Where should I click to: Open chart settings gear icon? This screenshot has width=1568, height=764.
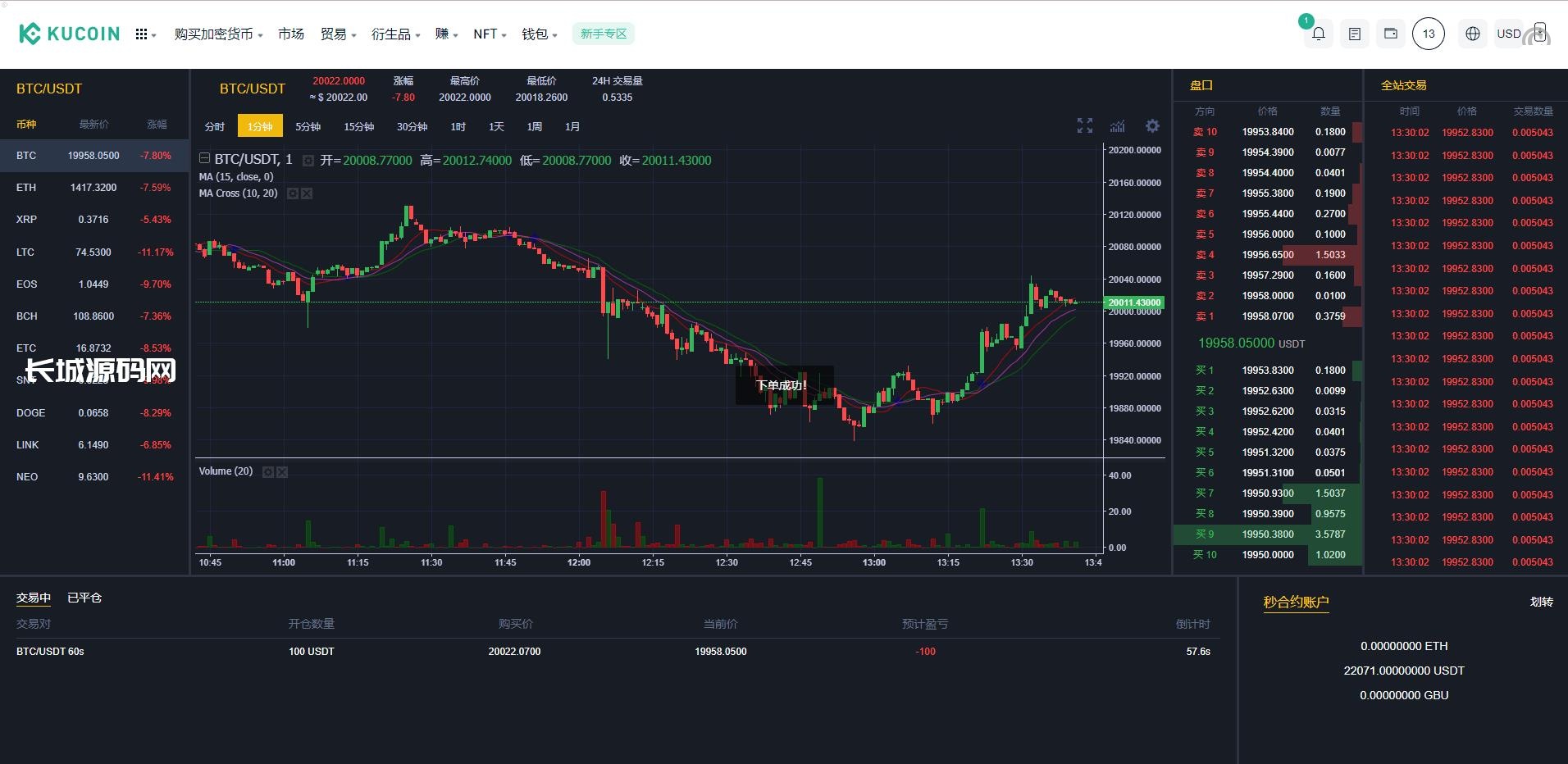coord(1152,125)
